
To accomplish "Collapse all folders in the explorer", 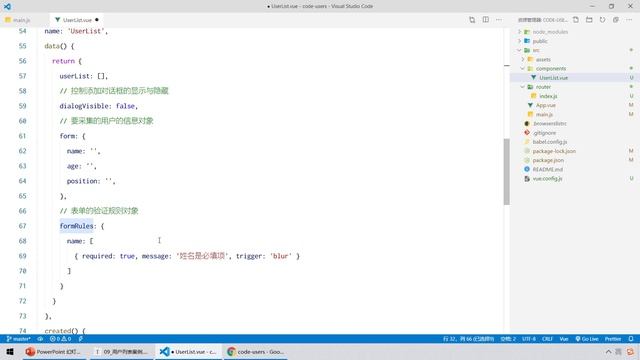I will point(616,20).
